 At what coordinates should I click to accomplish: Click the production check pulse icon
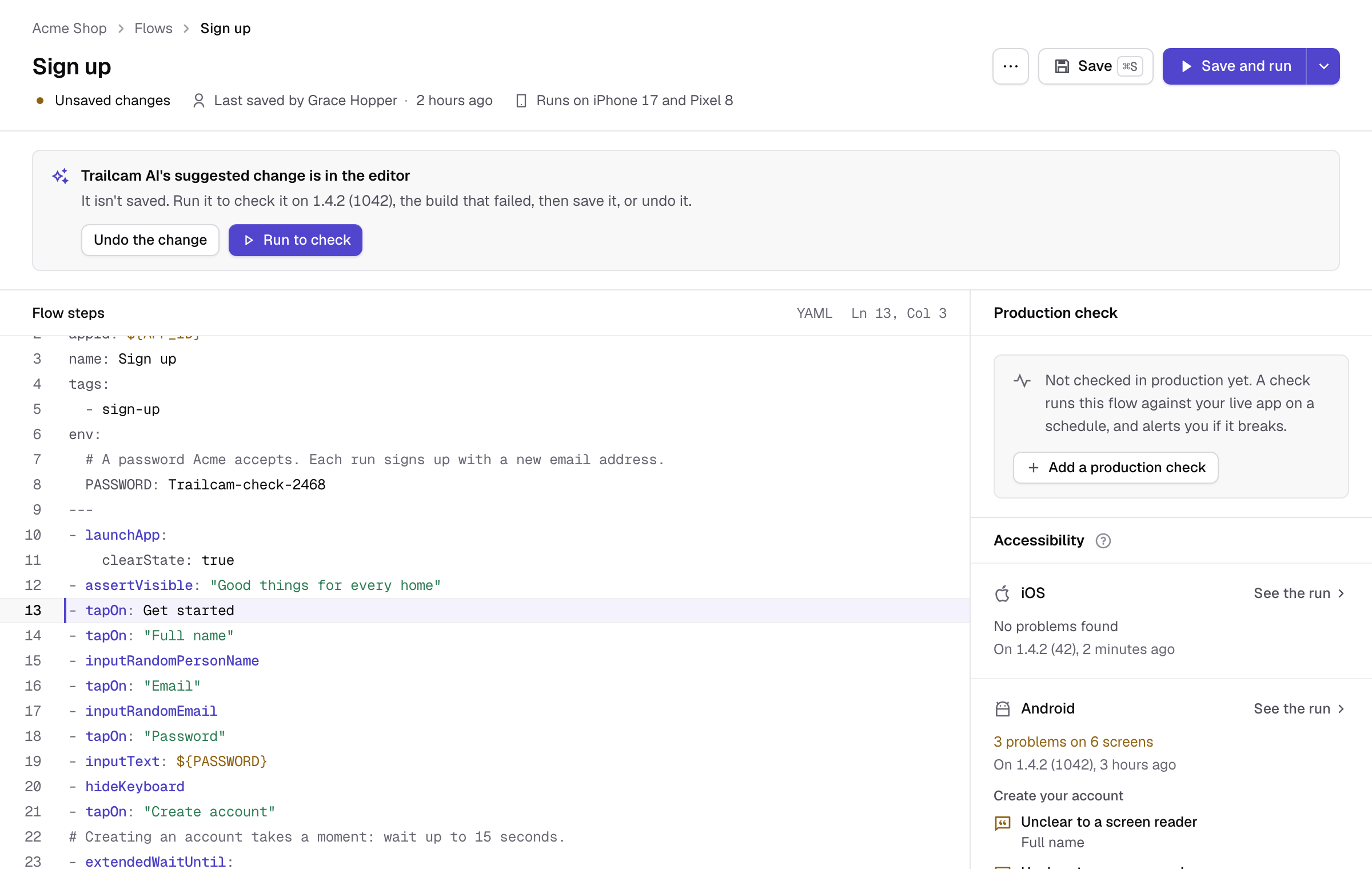pyautogui.click(x=1022, y=381)
